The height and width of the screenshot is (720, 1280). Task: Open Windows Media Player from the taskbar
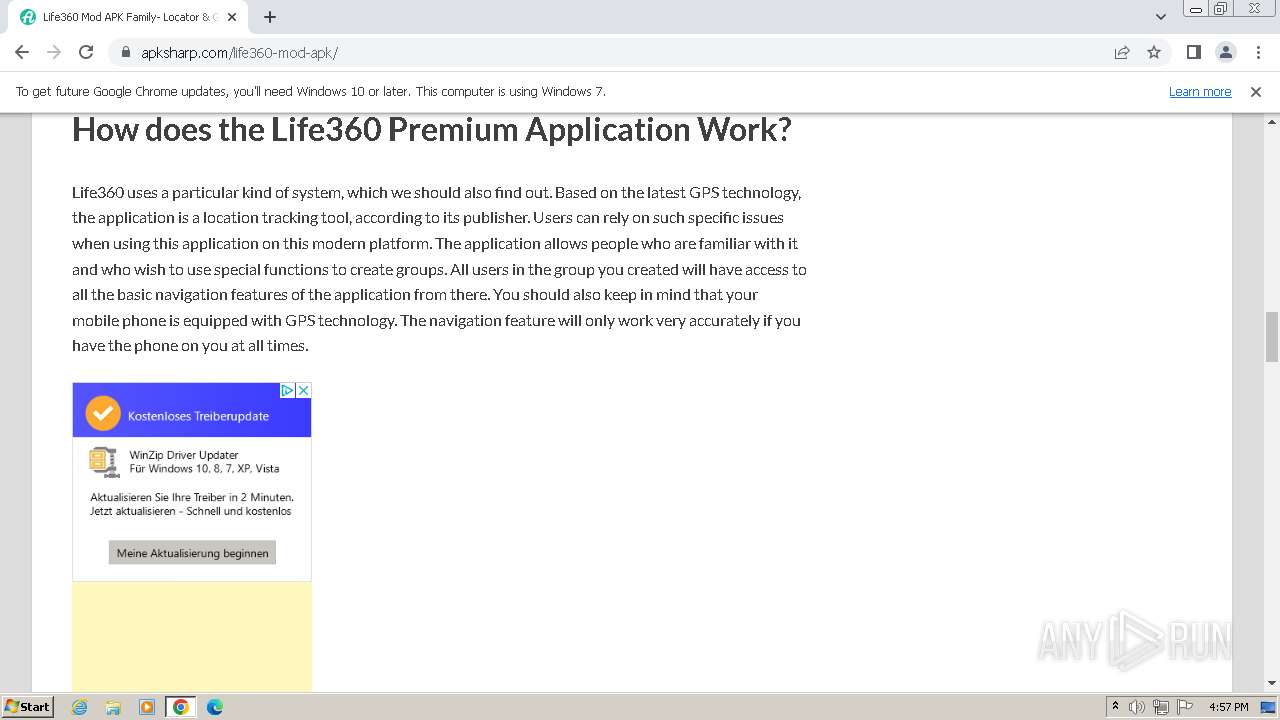[147, 707]
